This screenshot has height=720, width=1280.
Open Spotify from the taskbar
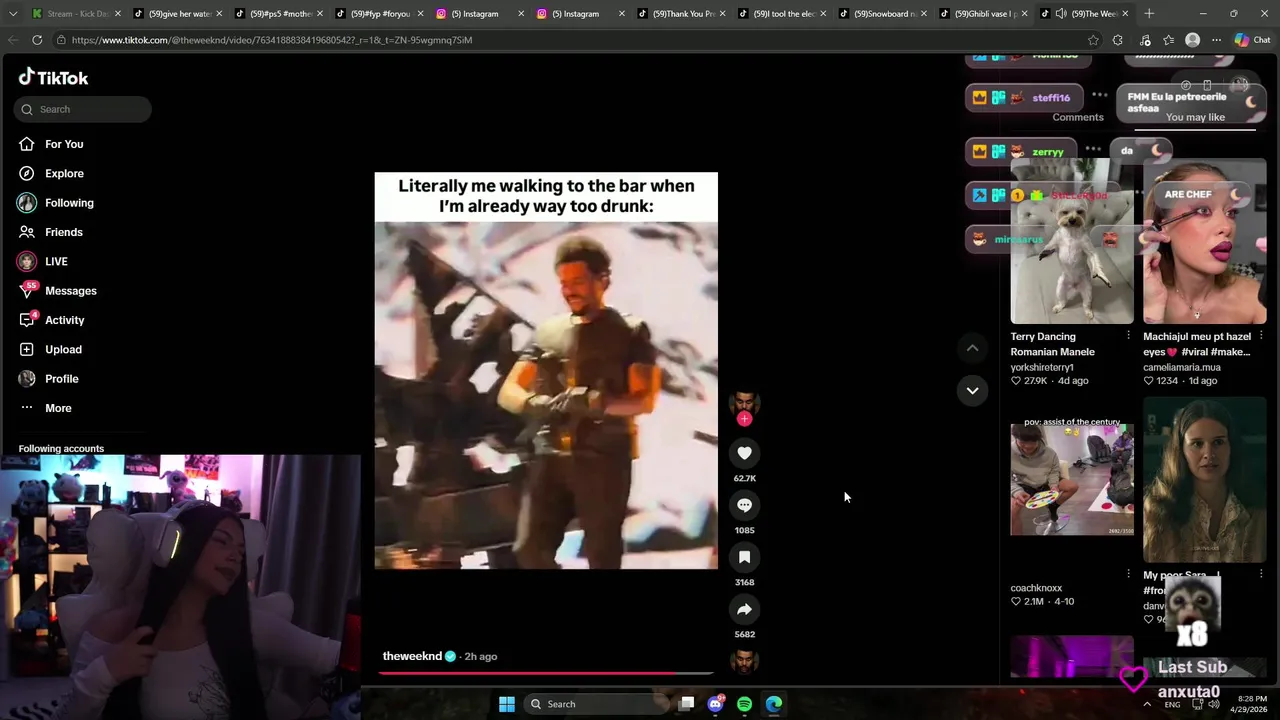point(744,704)
